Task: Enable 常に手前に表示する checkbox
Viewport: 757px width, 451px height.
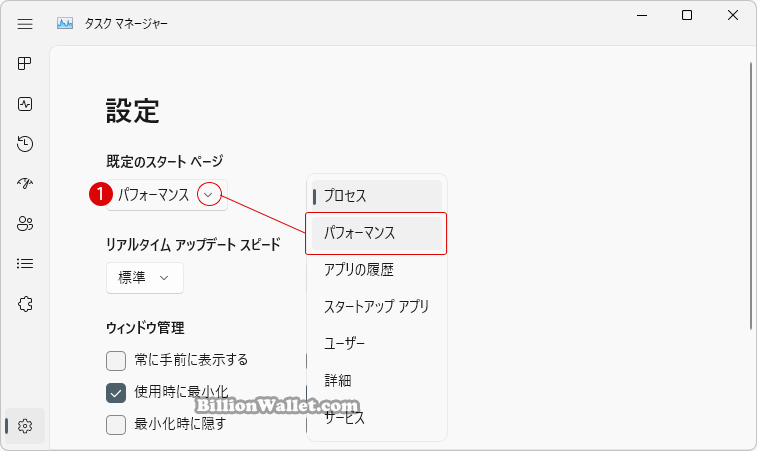Action: [116, 361]
